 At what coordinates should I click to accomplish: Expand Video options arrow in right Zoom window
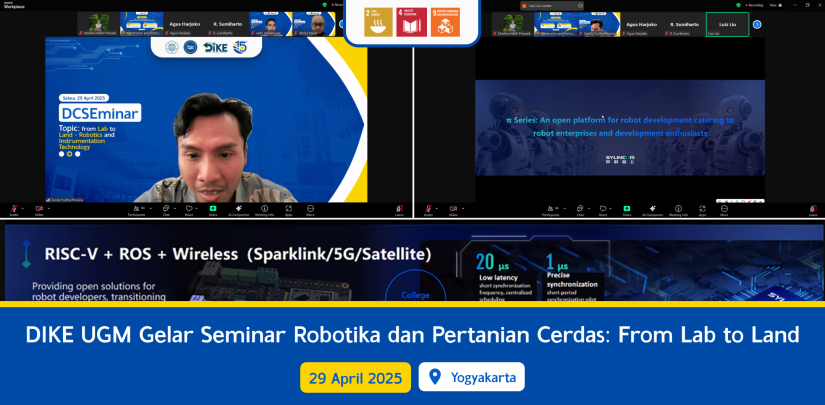coord(463,208)
